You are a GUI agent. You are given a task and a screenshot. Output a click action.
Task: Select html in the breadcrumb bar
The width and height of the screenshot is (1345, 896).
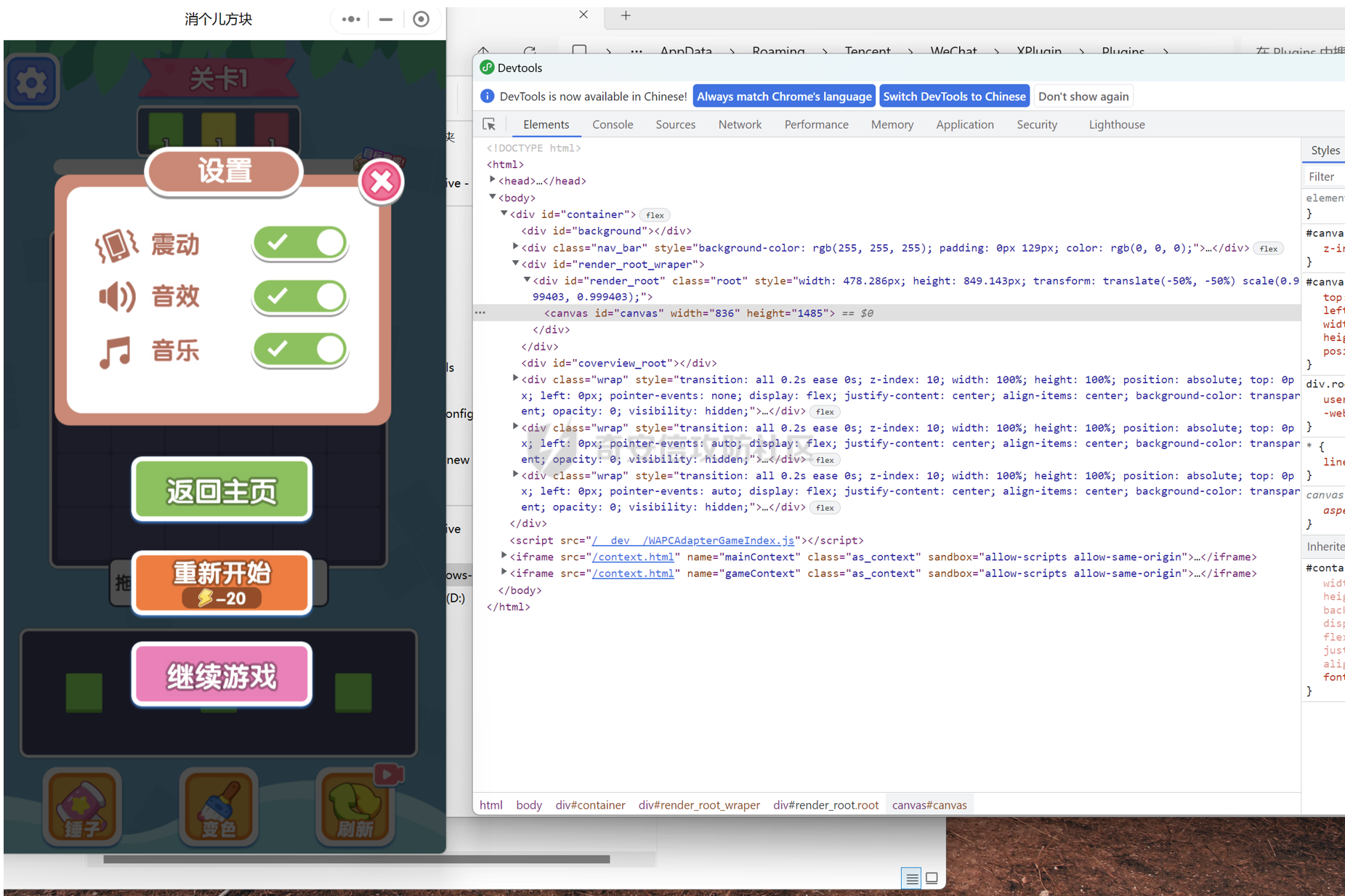click(490, 804)
